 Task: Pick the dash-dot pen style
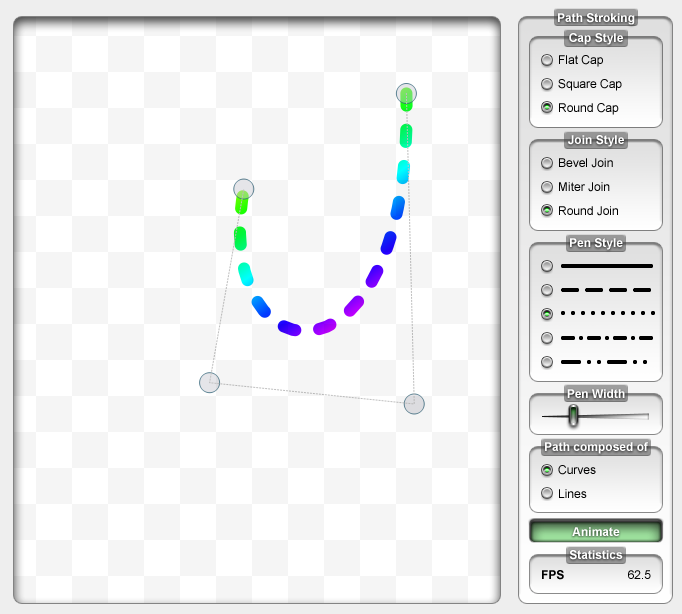click(x=547, y=338)
